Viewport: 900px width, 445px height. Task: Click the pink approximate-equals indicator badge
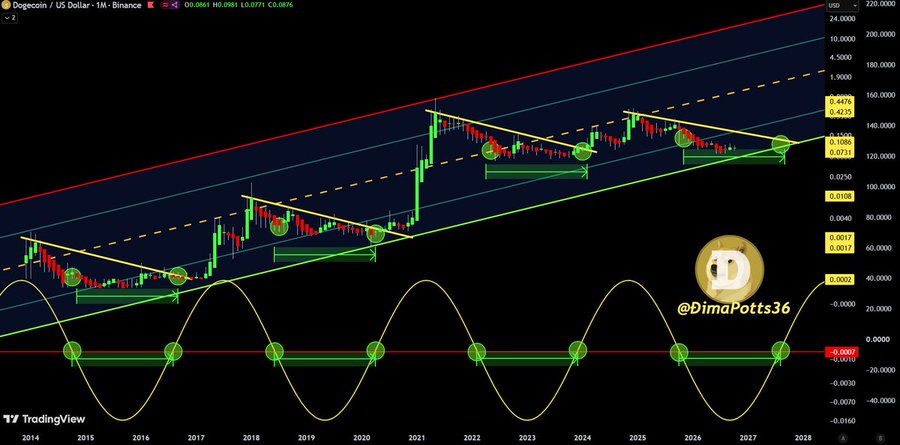click(x=163, y=5)
